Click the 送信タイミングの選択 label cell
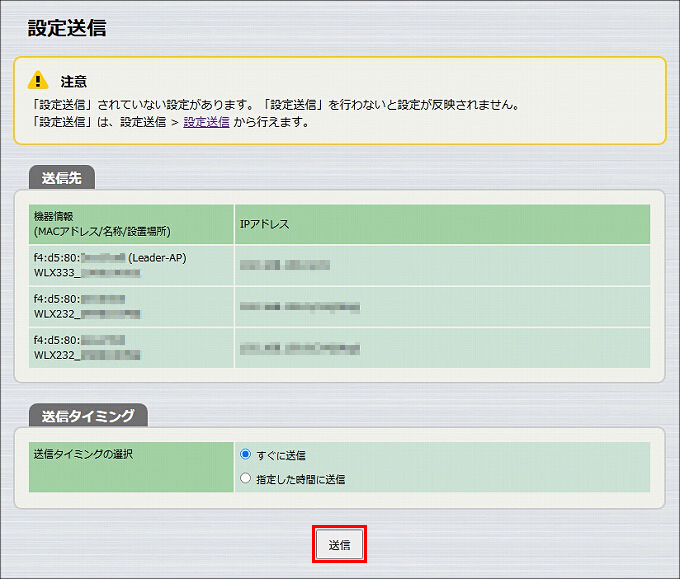The image size is (680, 579). point(131,467)
